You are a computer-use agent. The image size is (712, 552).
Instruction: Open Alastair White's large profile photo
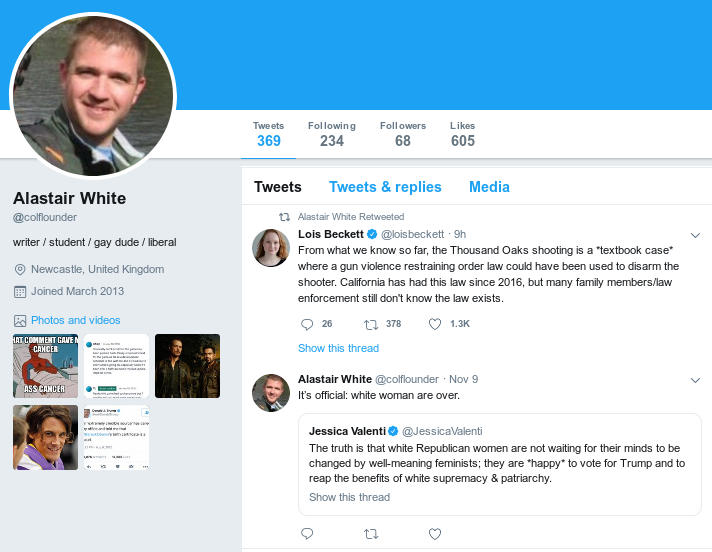[93, 95]
